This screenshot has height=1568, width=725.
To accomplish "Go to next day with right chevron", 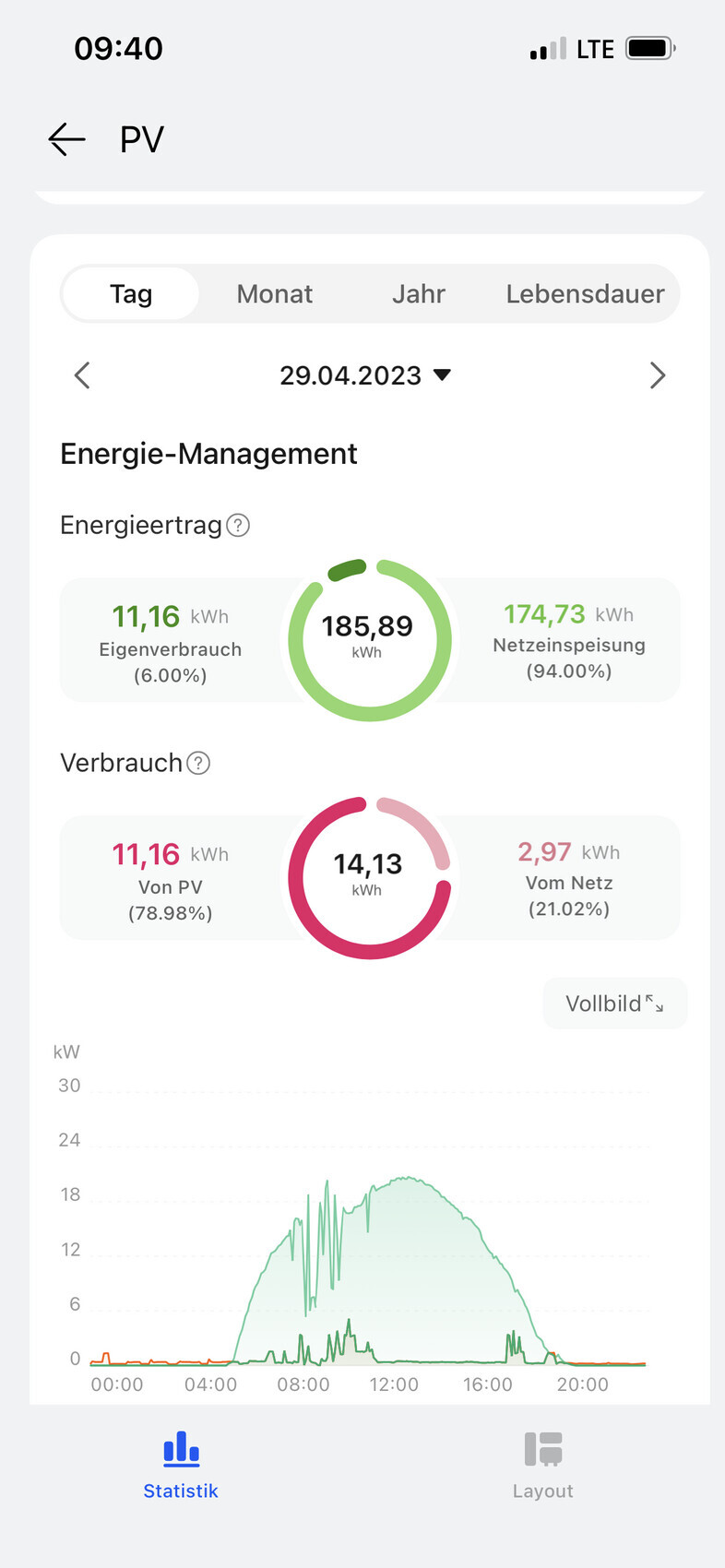I will point(657,375).
